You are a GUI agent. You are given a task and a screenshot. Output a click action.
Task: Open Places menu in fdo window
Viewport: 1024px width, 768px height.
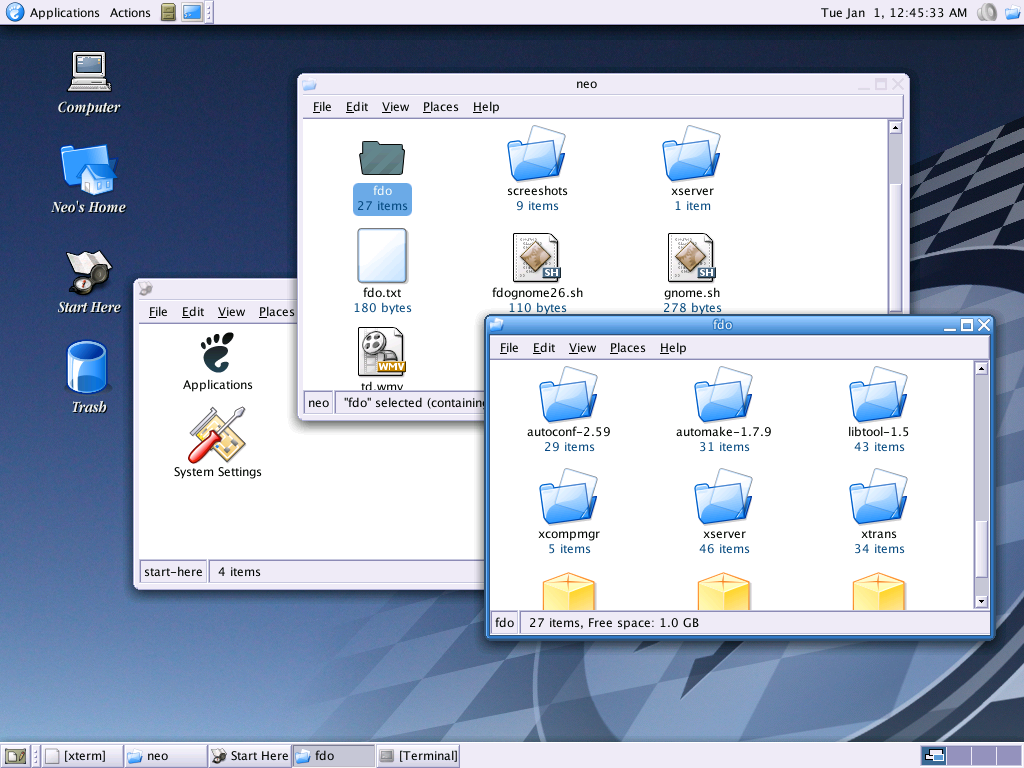(x=627, y=348)
